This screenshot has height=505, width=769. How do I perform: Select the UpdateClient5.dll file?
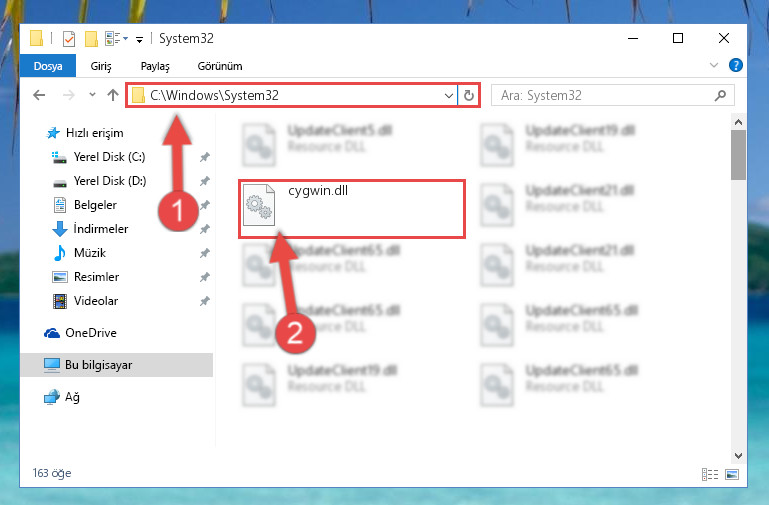319,144
